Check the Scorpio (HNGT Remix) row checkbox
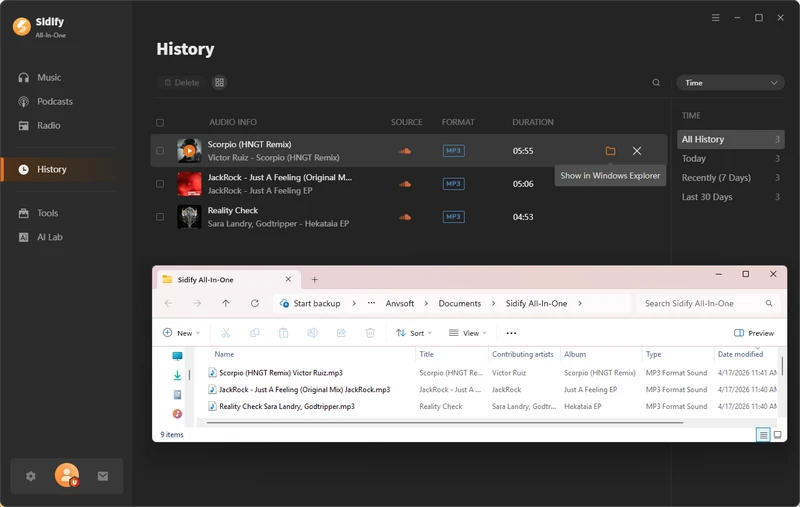 160,151
